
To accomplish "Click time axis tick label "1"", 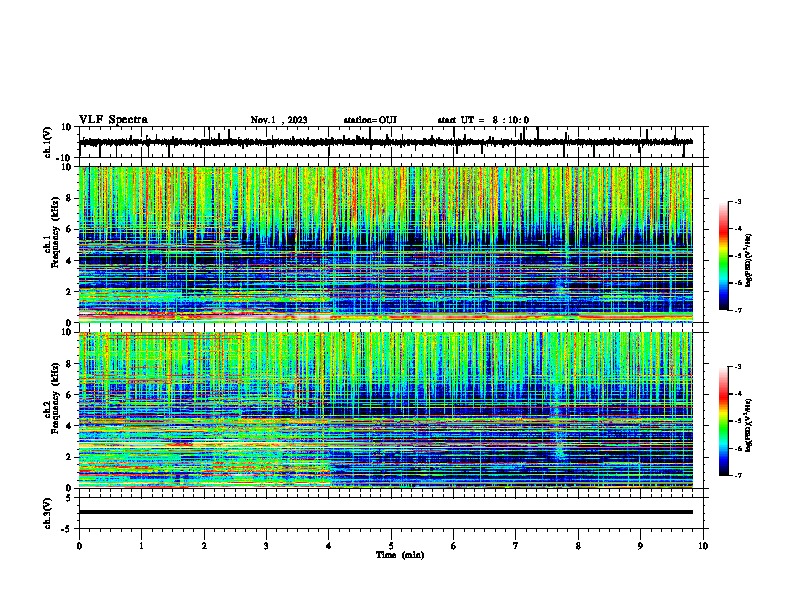I will click(x=141, y=546).
